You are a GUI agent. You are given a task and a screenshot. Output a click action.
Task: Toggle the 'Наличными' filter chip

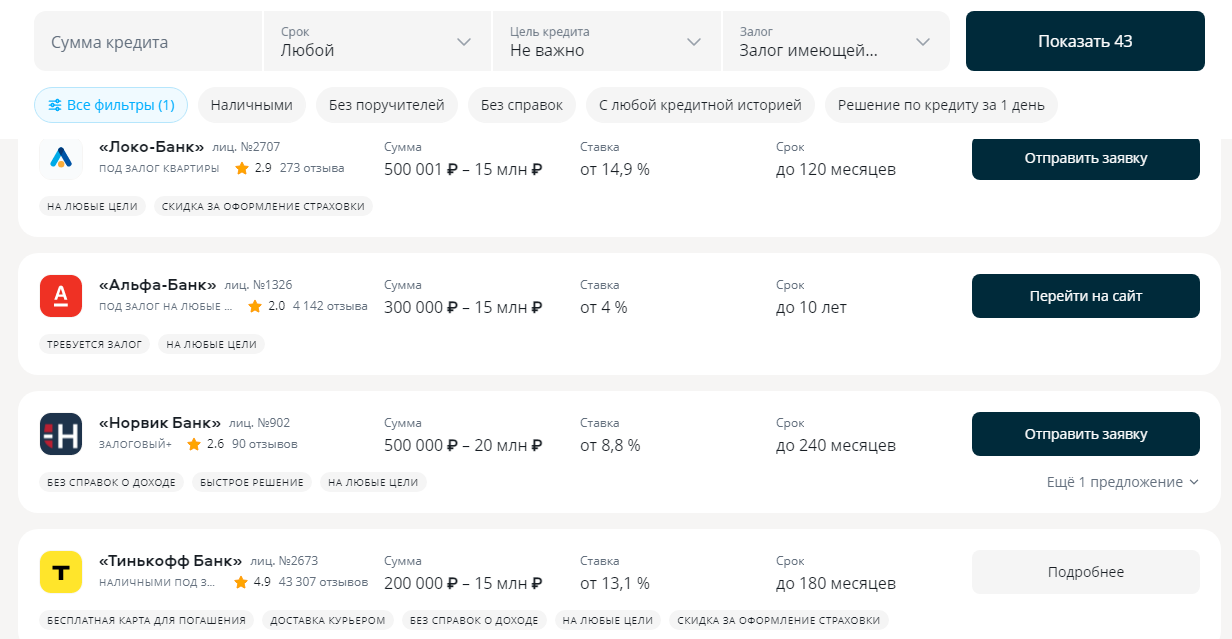[251, 105]
